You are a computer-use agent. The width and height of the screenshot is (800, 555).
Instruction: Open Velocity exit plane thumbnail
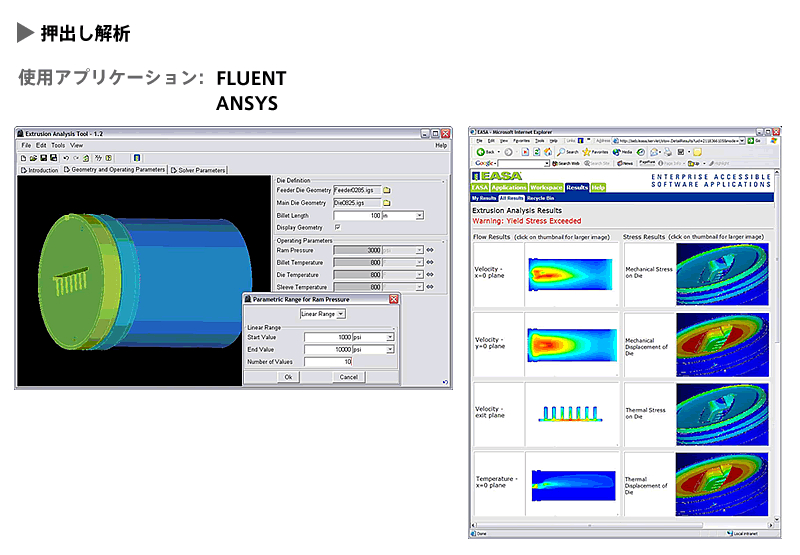point(571,414)
